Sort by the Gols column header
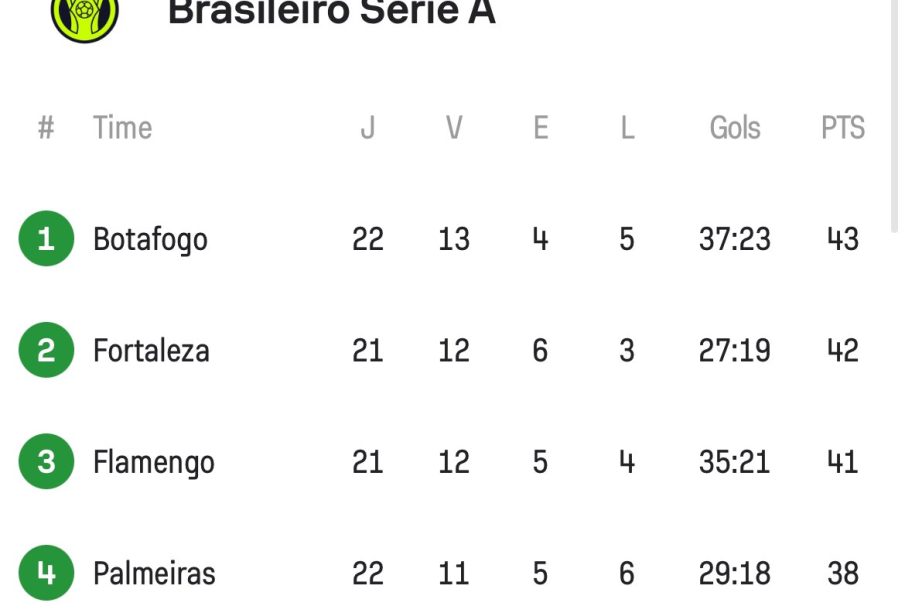Viewport: 905px width, 613px height. click(x=735, y=128)
